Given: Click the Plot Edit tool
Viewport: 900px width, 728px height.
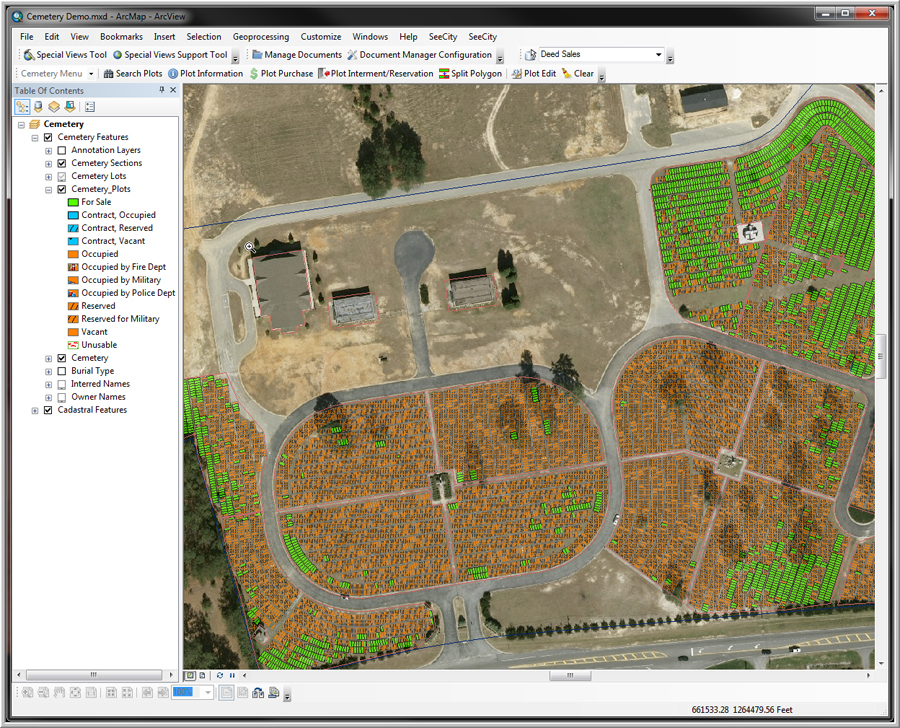Looking at the screenshot, I should tap(534, 74).
